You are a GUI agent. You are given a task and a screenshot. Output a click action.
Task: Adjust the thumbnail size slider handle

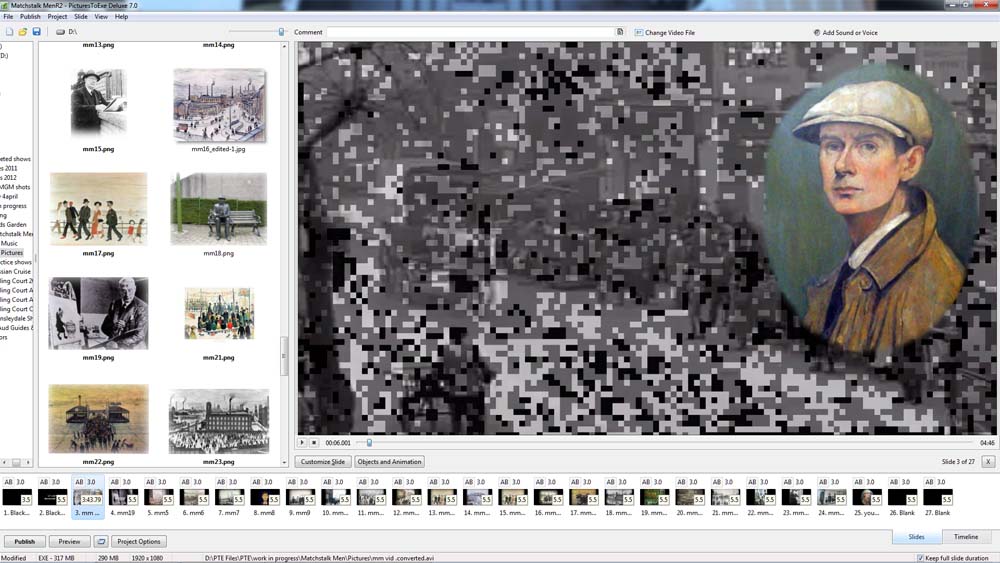coord(281,32)
